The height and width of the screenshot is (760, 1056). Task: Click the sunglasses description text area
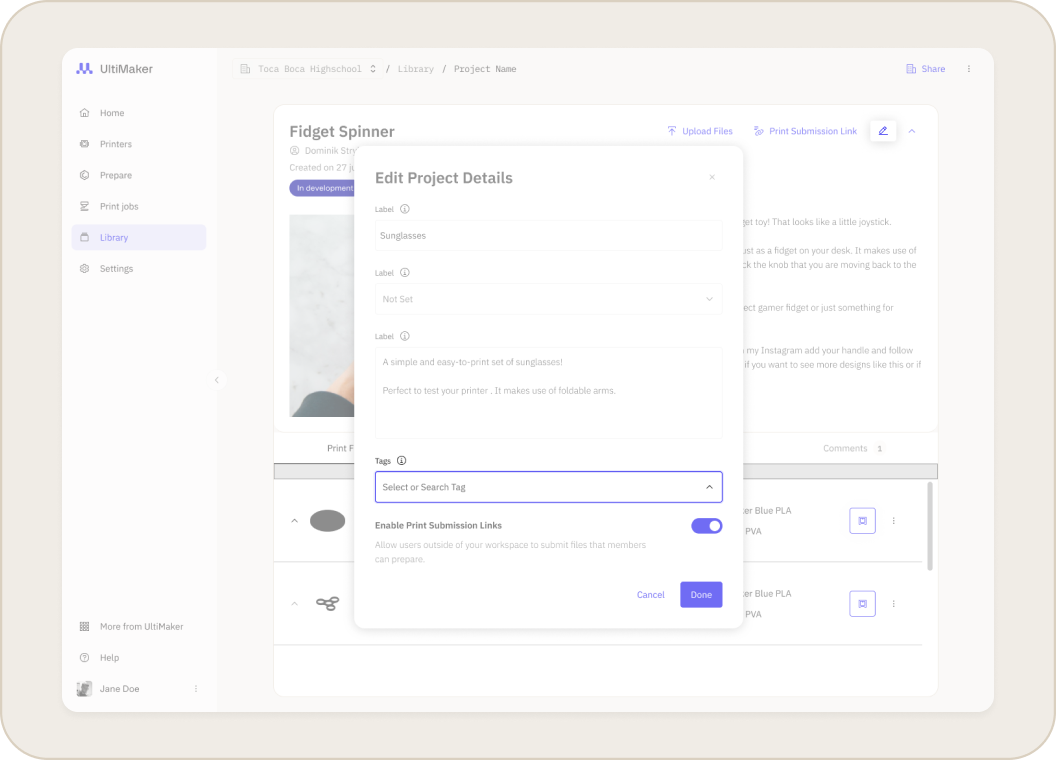click(549, 393)
